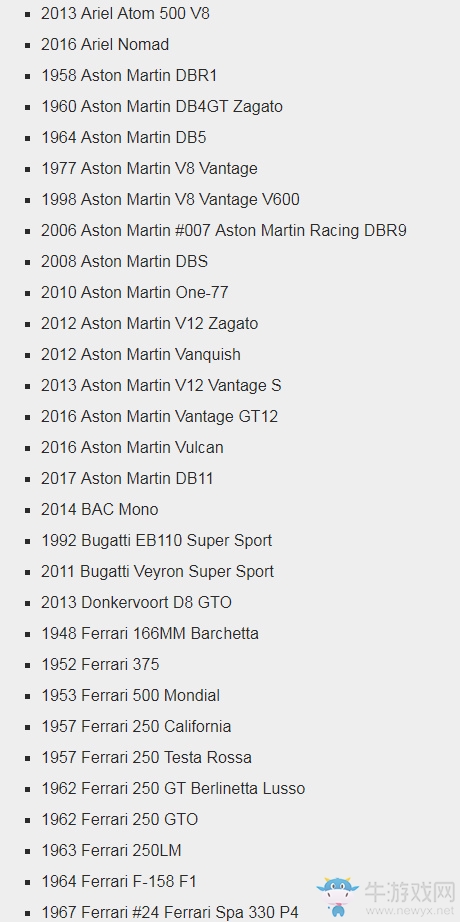Click the 2016 Ariel Nomad list item

[105, 45]
